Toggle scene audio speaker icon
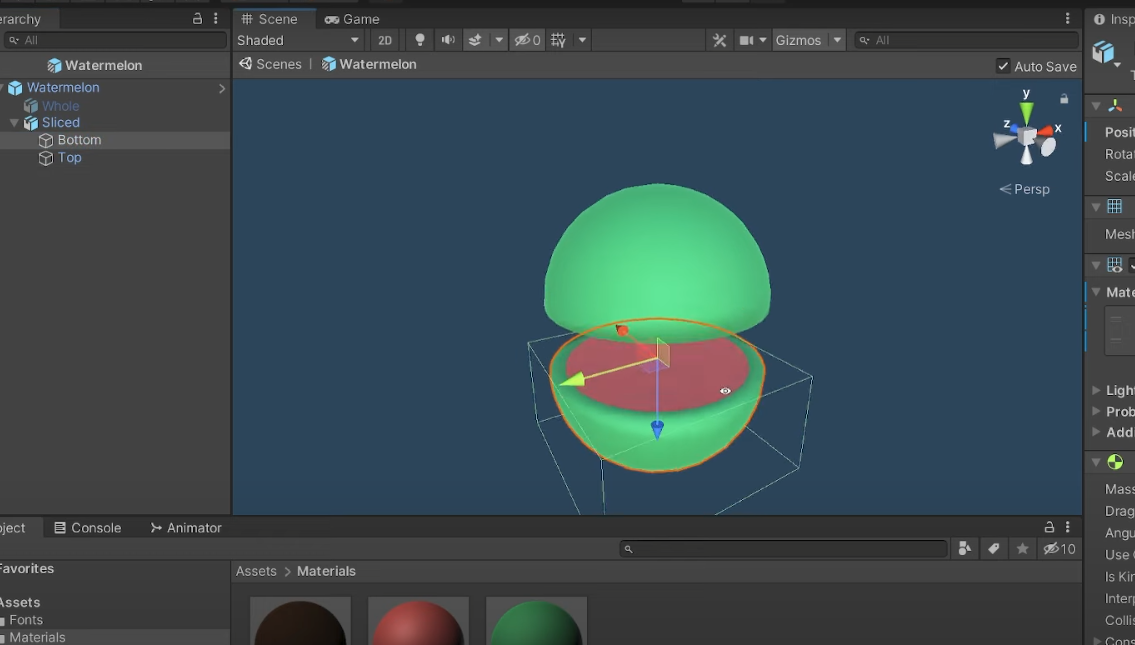Screen dimensions: 1135x645 (448, 40)
